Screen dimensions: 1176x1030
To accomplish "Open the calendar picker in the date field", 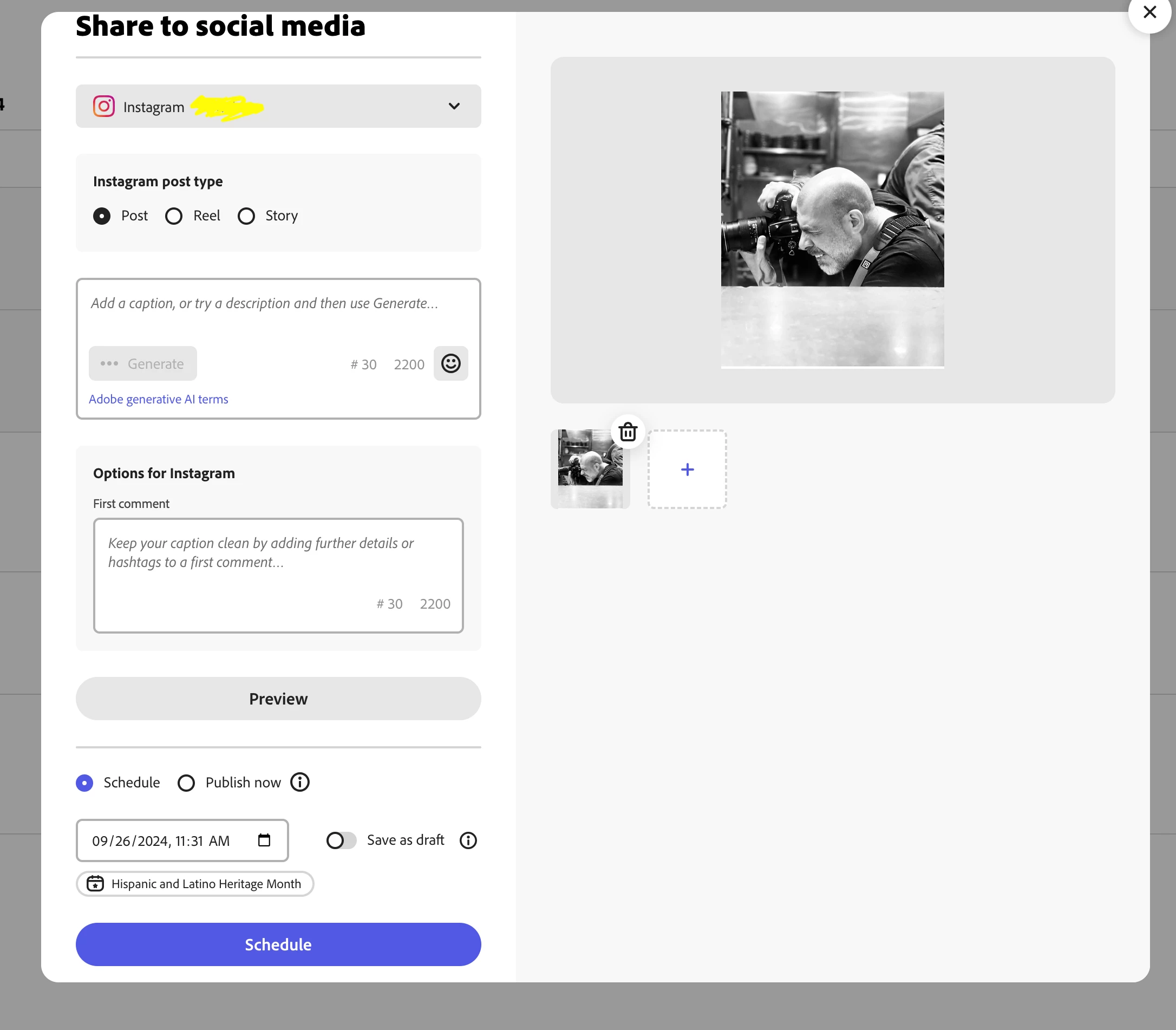I will pos(264,840).
